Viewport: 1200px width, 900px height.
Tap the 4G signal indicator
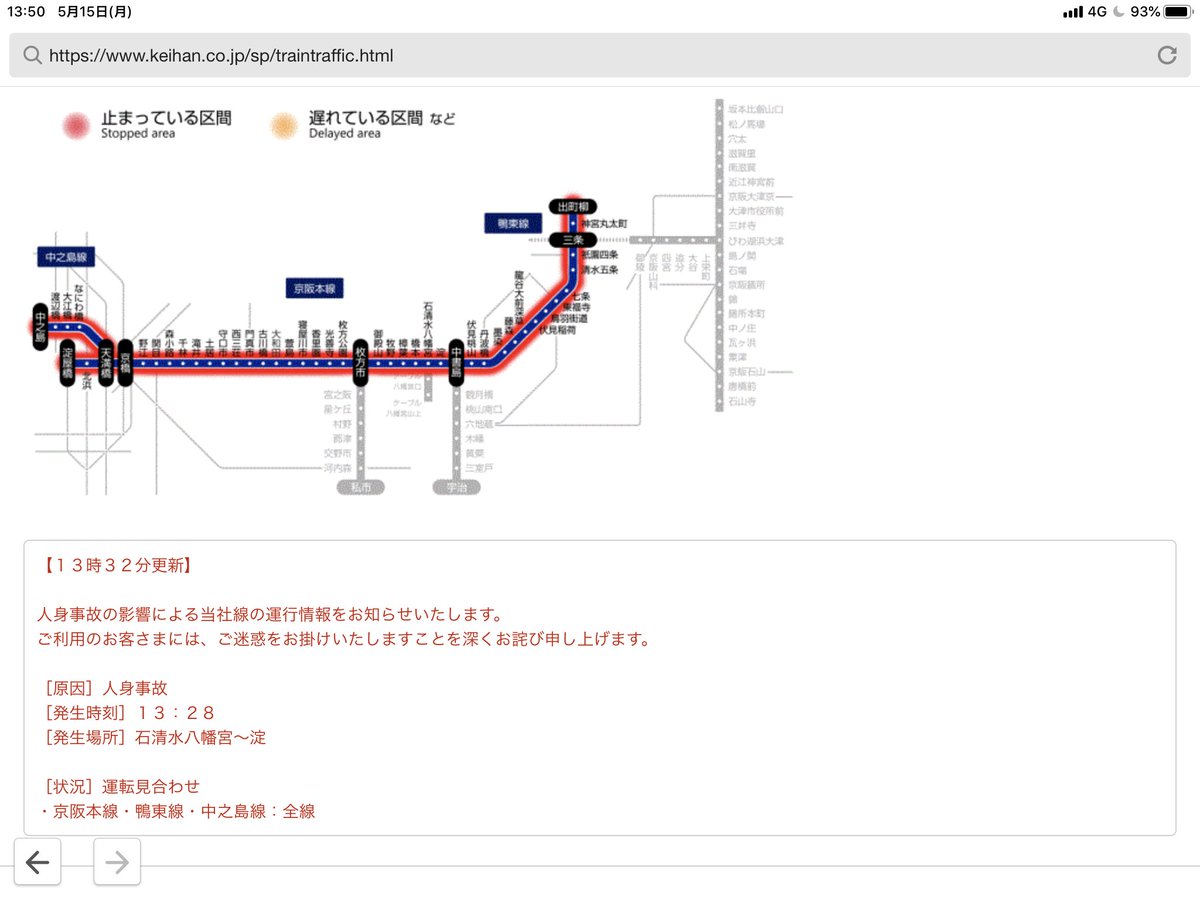pos(1096,12)
